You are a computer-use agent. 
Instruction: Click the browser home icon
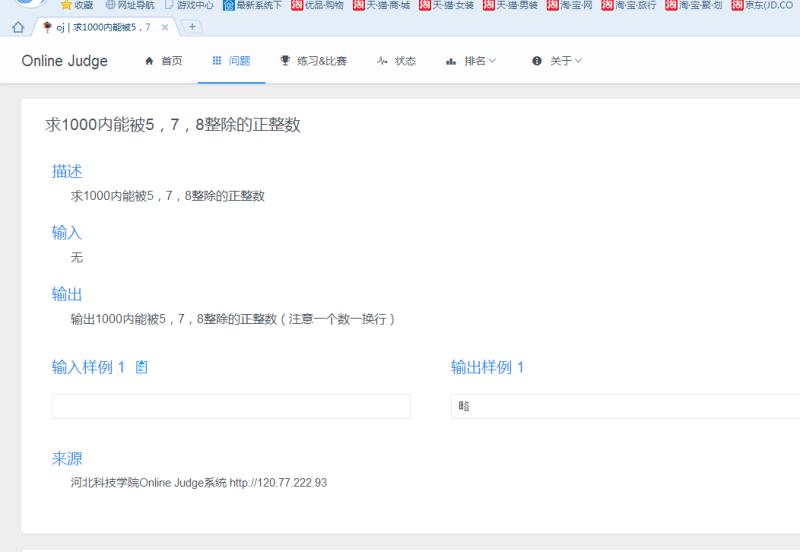(x=18, y=27)
